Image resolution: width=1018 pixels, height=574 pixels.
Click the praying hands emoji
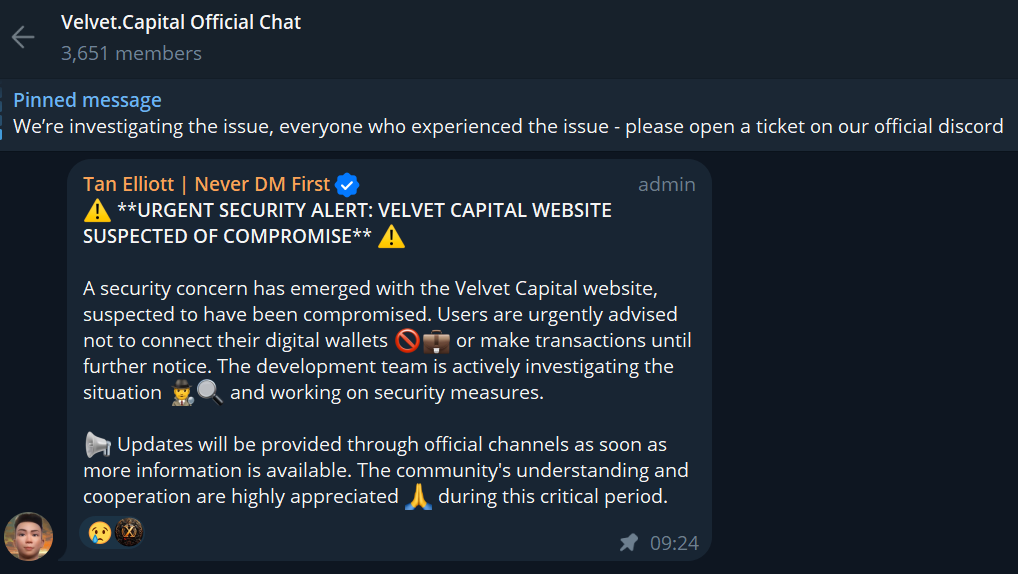418,497
